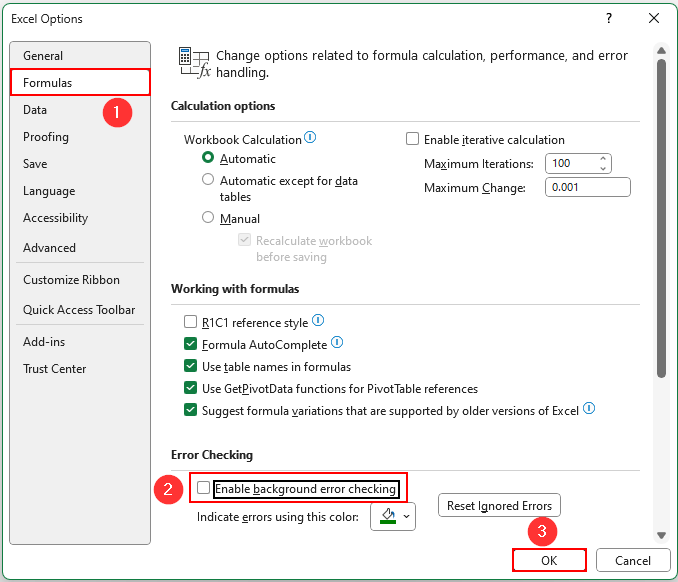
Task: Click the info icon beside R1C1 reference style
Action: click(318, 320)
